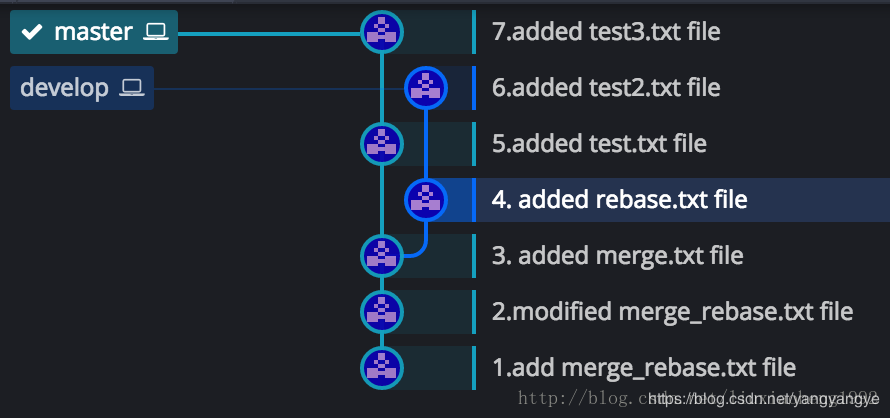Click avatar node for rebase.txt commit
Image resolution: width=890 pixels, height=418 pixels.
[x=425, y=200]
